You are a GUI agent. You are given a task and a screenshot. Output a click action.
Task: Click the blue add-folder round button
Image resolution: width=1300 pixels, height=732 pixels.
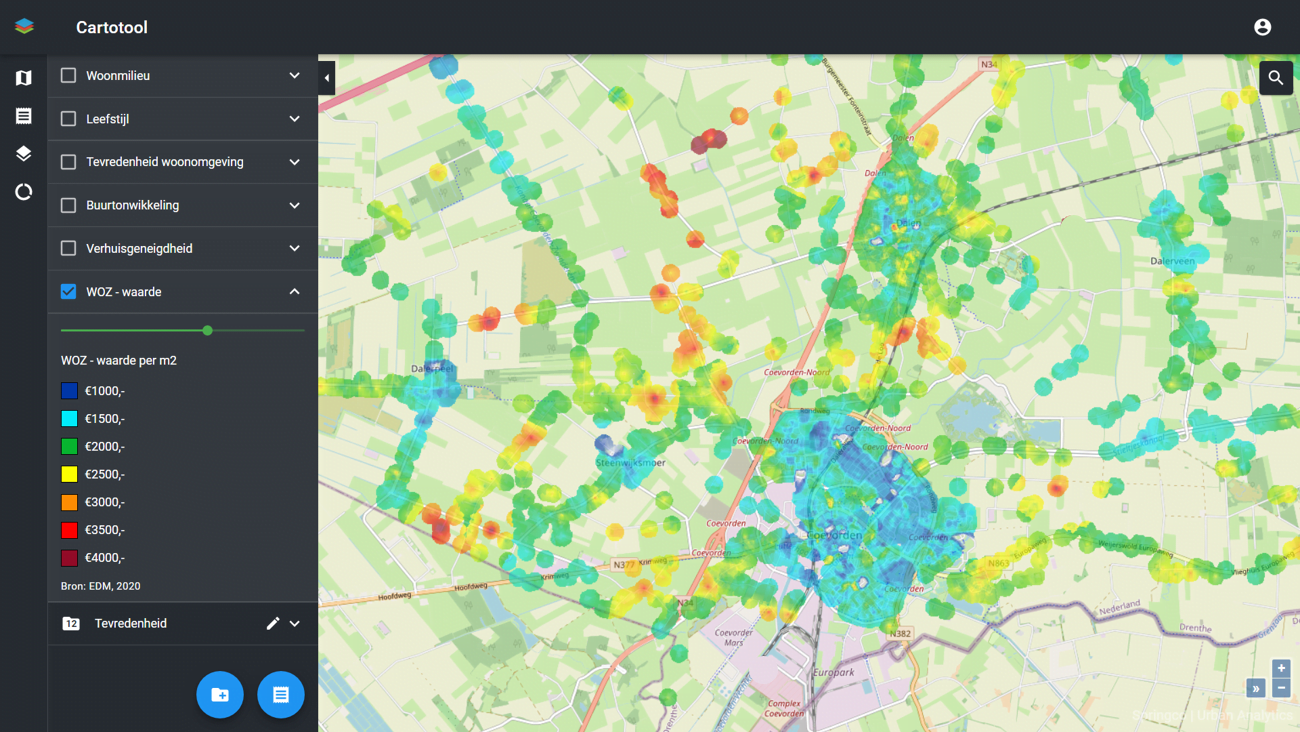click(220, 694)
